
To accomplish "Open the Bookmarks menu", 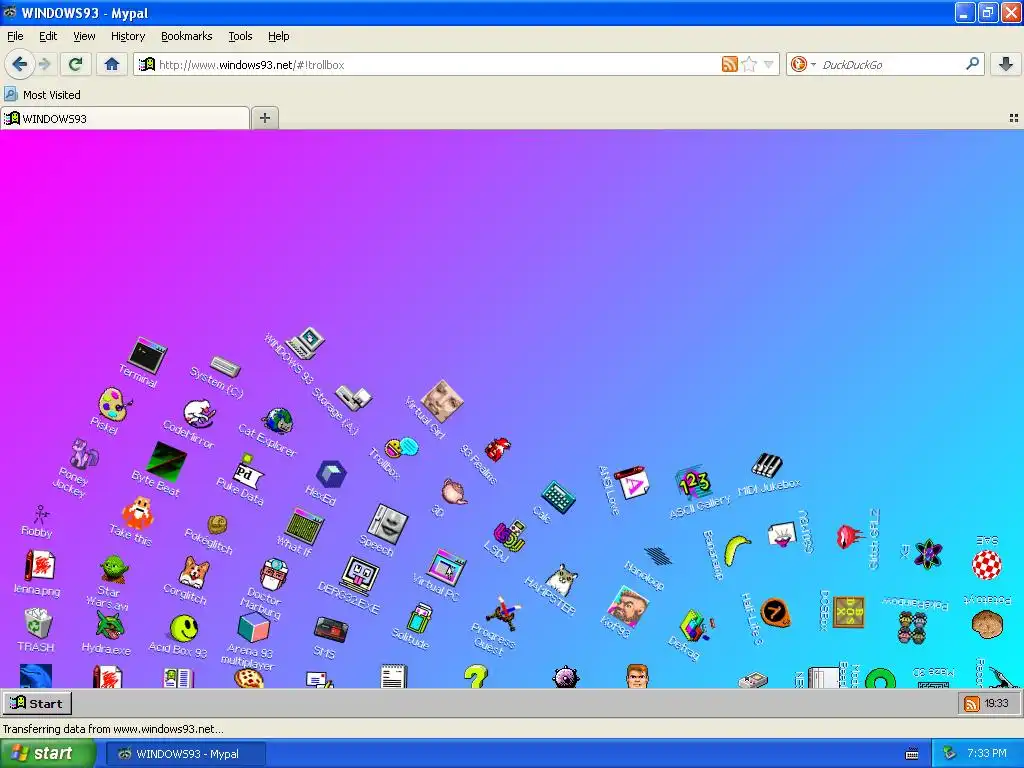I will [186, 36].
